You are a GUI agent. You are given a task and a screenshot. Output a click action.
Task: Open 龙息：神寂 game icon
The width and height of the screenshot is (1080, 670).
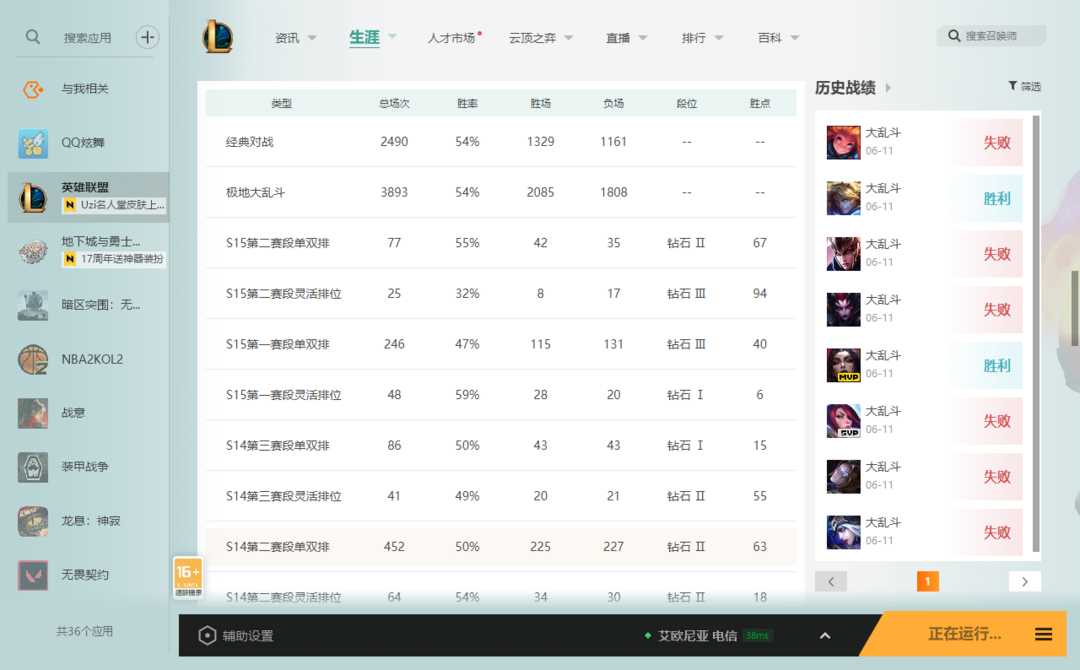tap(33, 521)
